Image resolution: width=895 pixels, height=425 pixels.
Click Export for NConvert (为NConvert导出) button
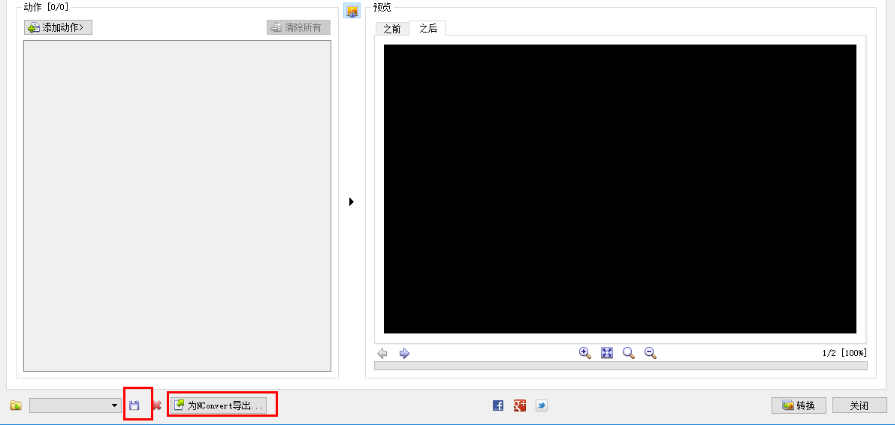[219, 406]
